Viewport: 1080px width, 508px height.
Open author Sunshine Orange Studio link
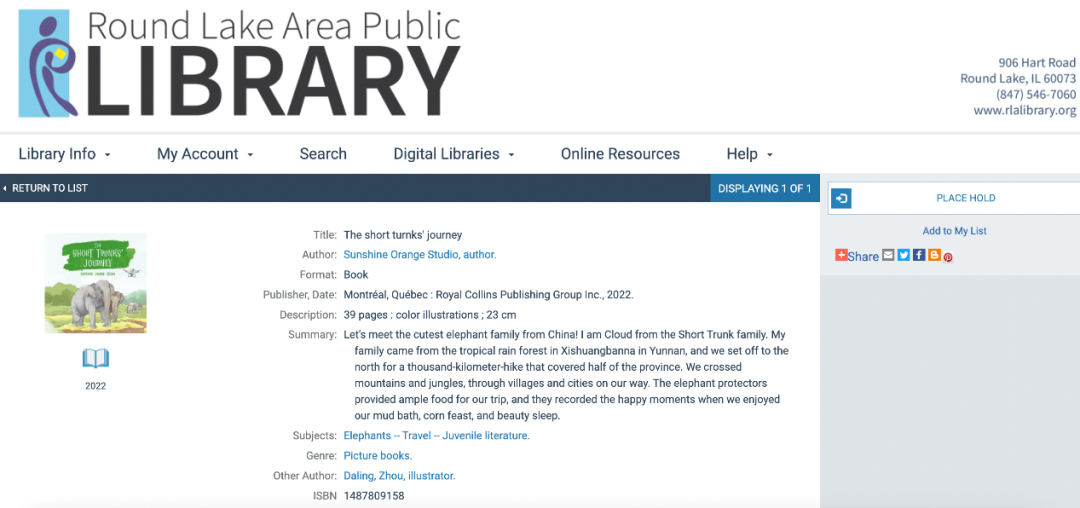pyautogui.click(x=419, y=255)
